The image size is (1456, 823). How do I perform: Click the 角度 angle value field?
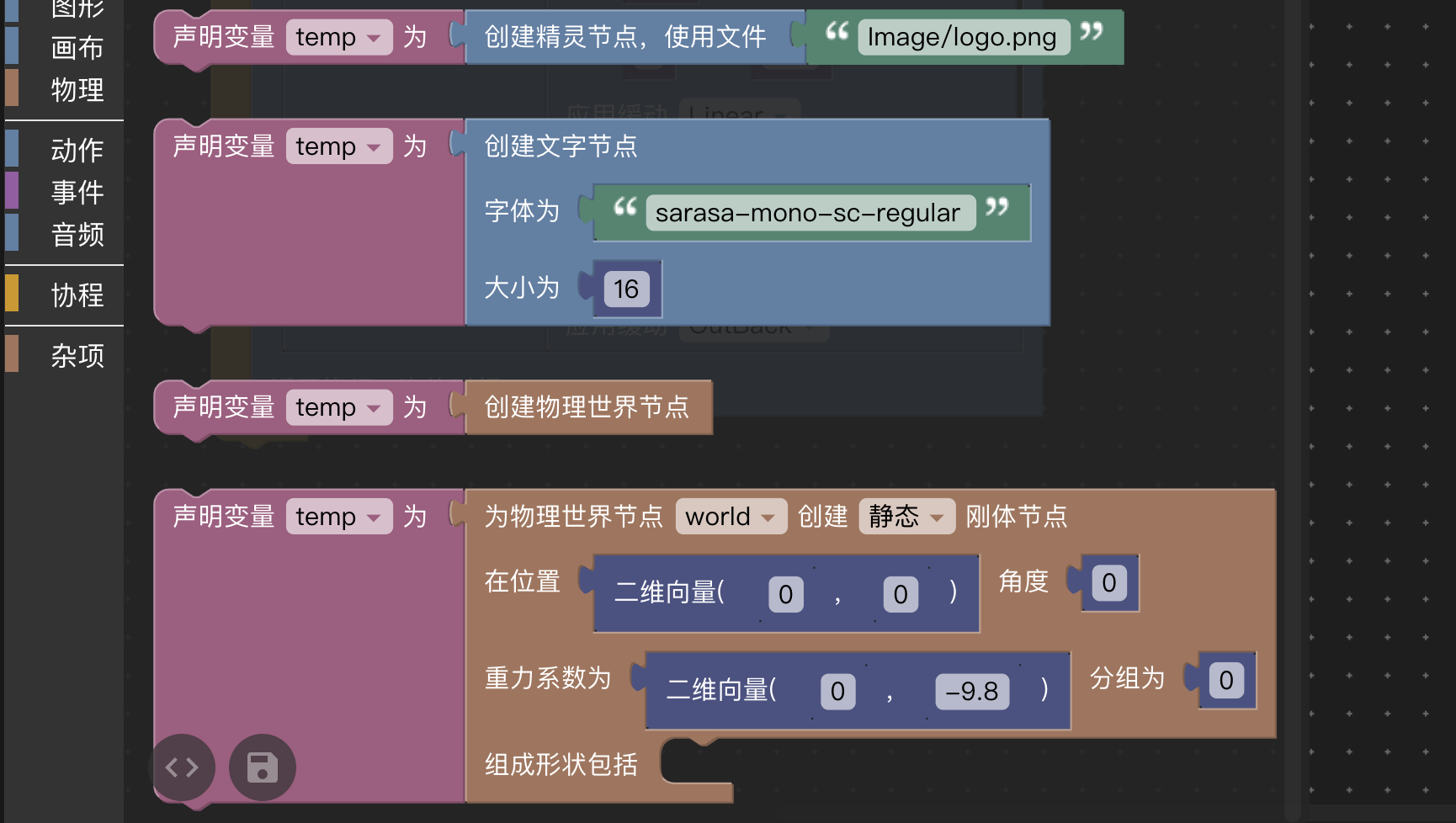(1108, 583)
